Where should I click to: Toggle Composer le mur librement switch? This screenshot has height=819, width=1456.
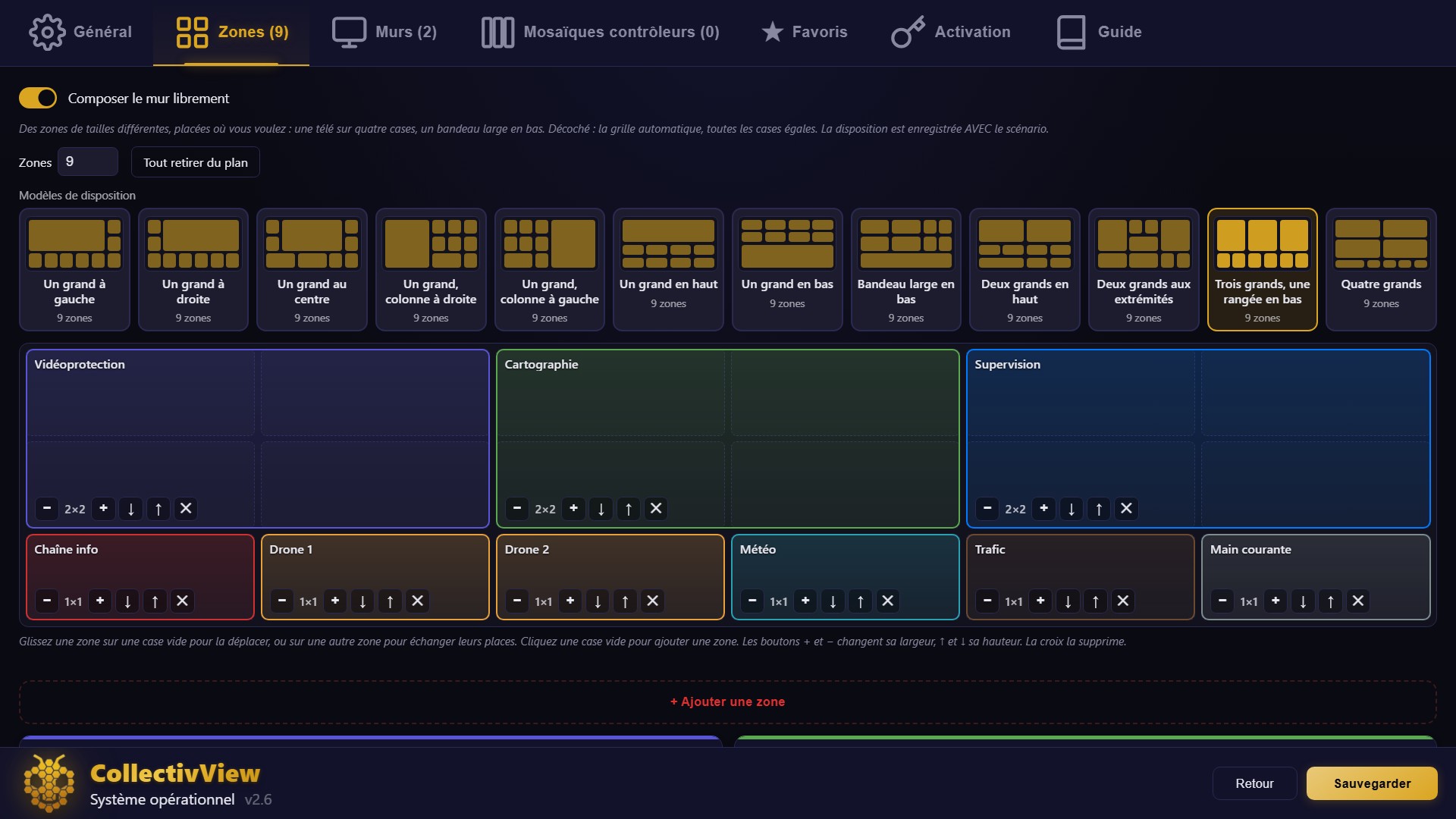(x=38, y=98)
